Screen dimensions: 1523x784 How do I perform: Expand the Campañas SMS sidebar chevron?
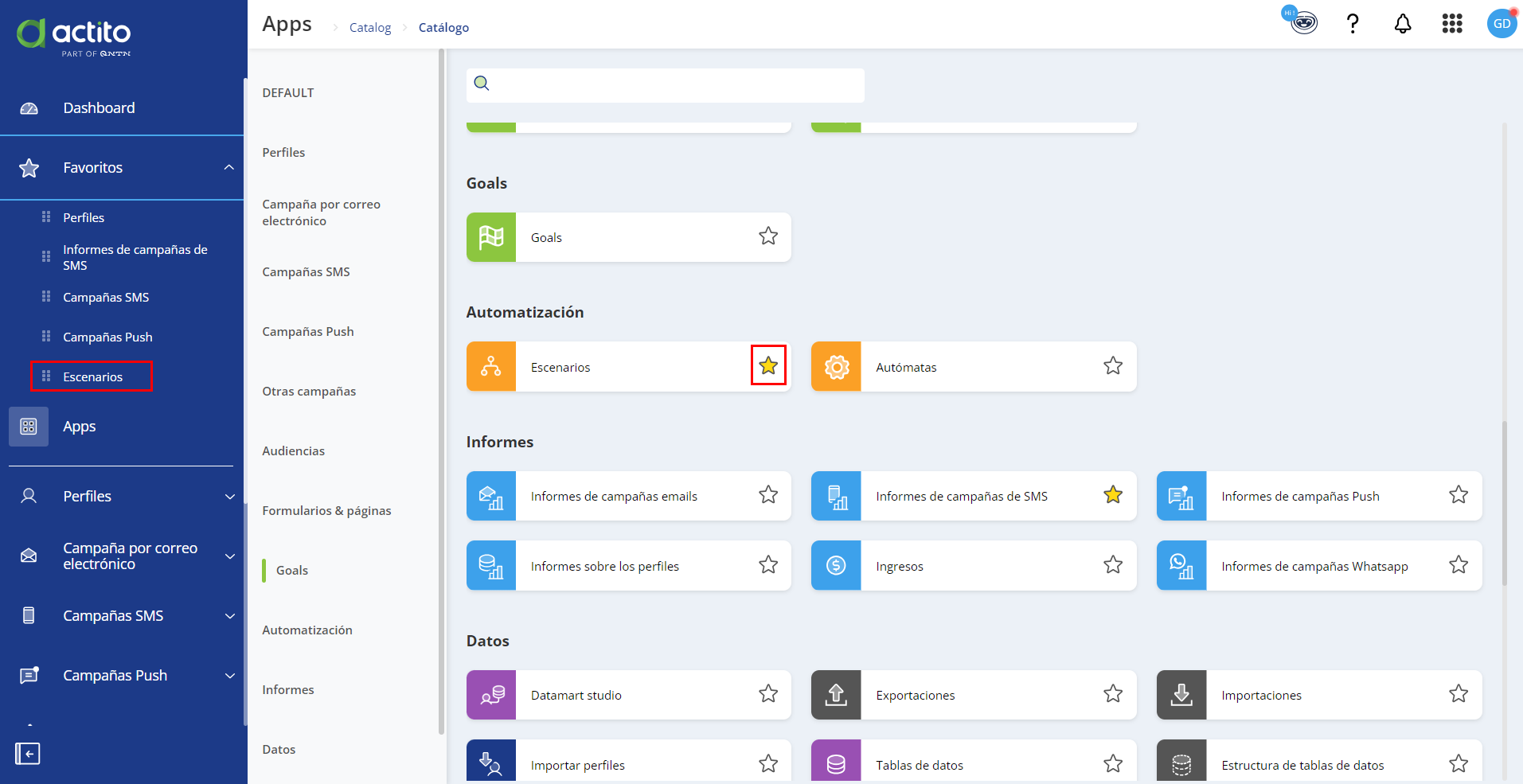230,616
